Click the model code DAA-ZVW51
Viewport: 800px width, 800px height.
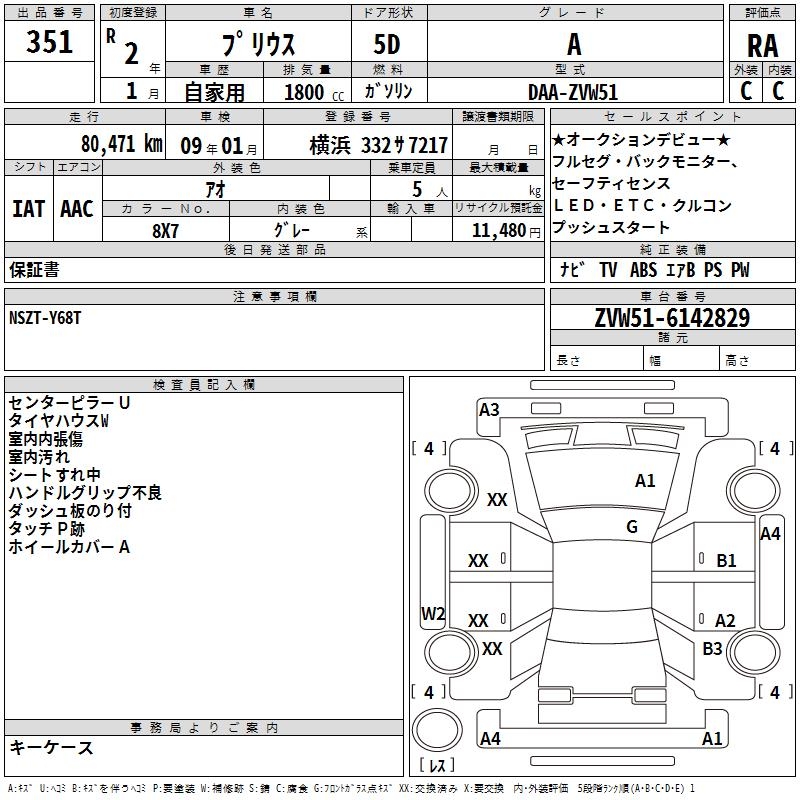point(573,92)
